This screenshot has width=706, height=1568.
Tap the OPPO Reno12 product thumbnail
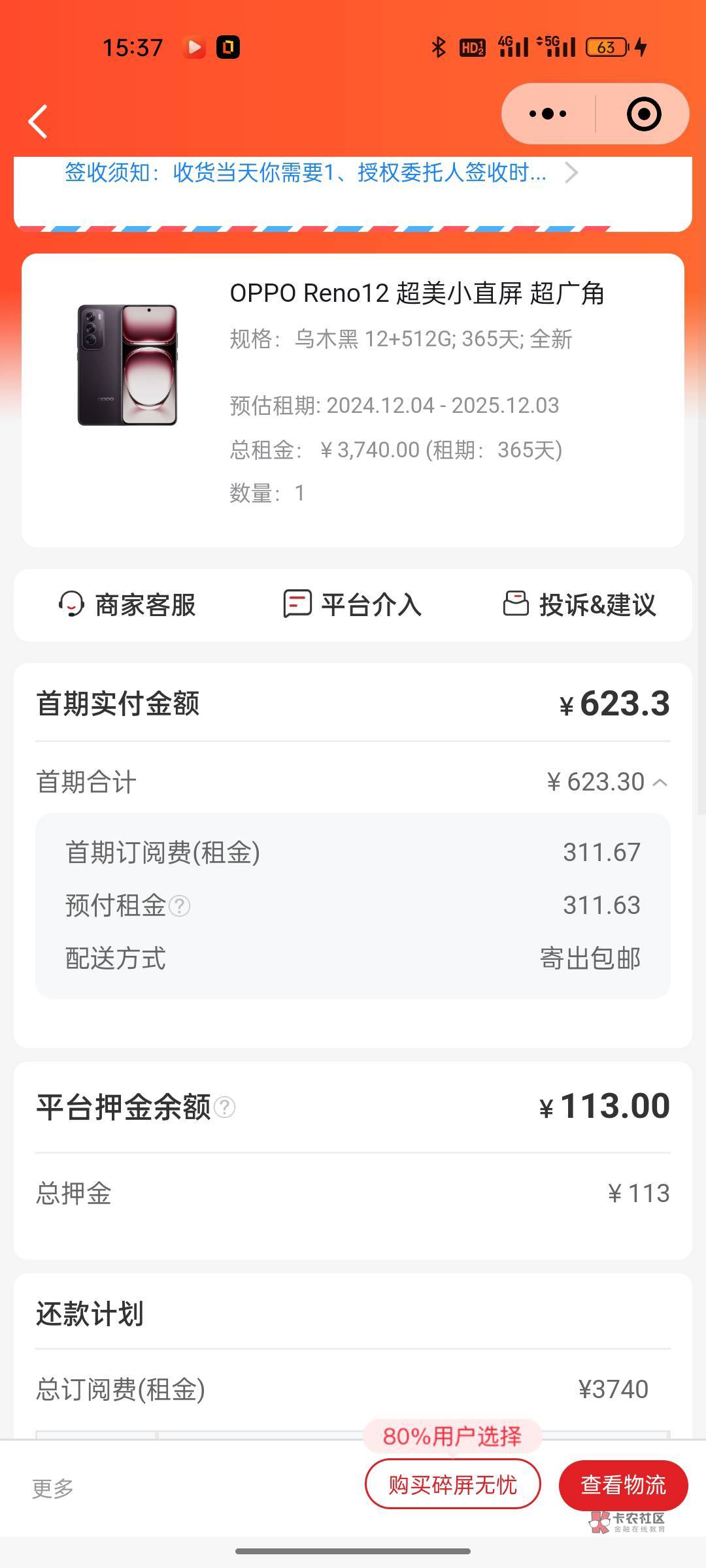(x=127, y=365)
